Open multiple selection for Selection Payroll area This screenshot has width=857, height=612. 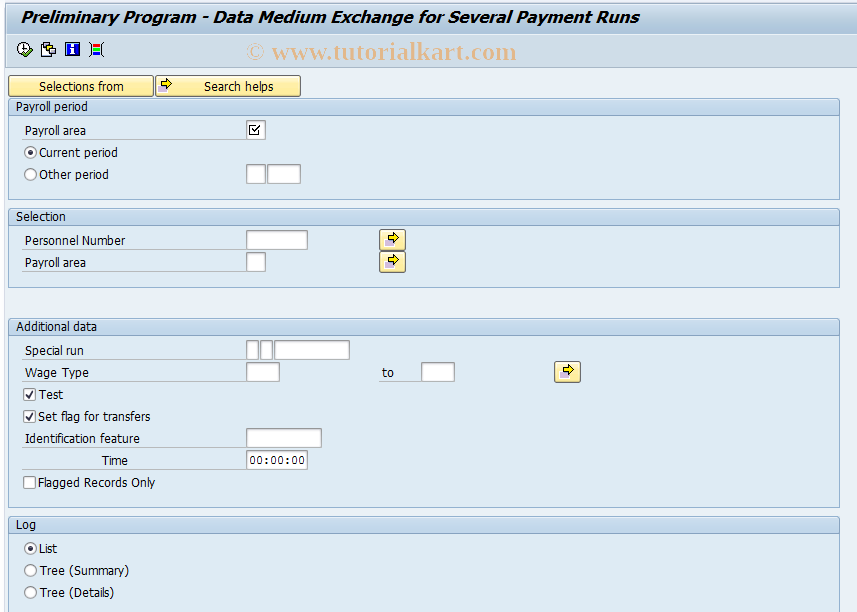coord(392,262)
